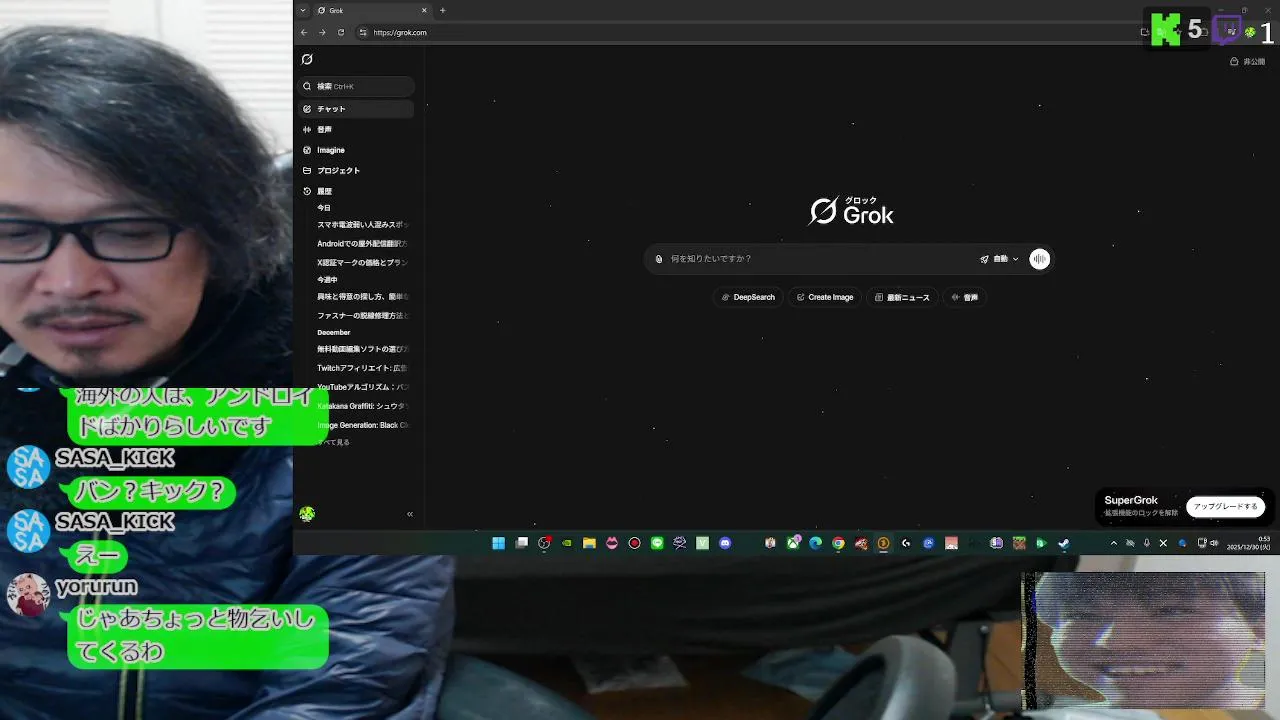The image size is (1280, 720).
Task: Open the chat スマホ電波弱い人混みスポッ…
Action: (x=362, y=225)
